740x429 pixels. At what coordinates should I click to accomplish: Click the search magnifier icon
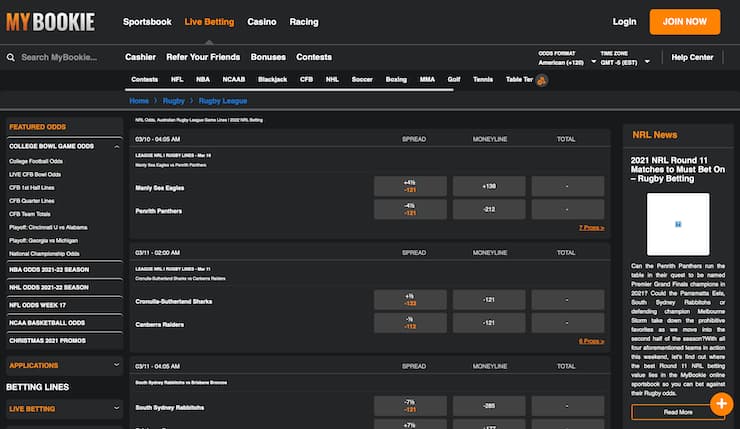tap(11, 58)
